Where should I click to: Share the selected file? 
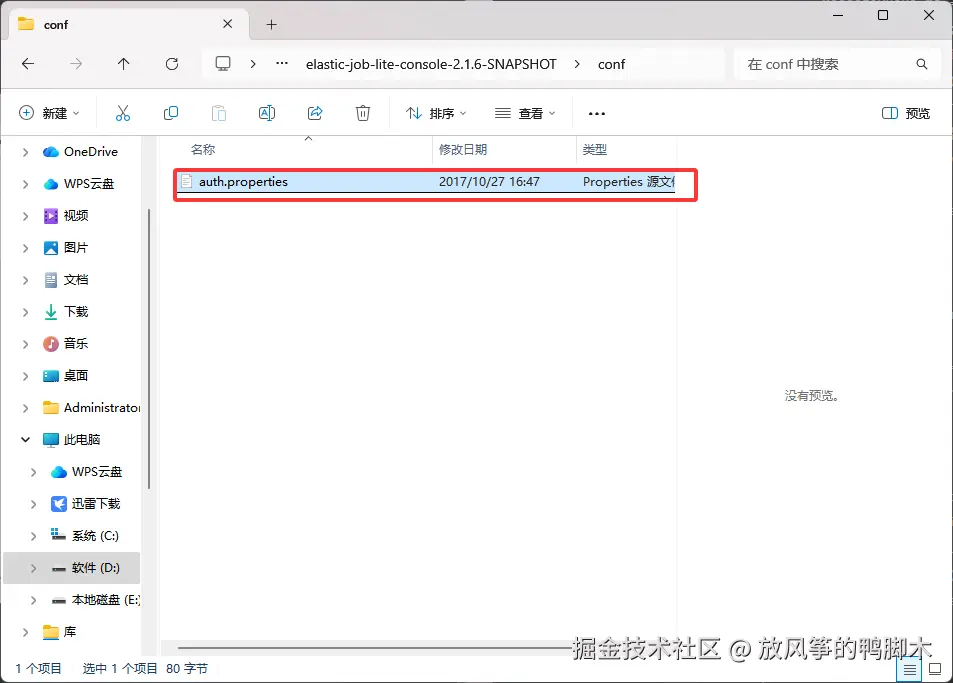click(x=315, y=113)
